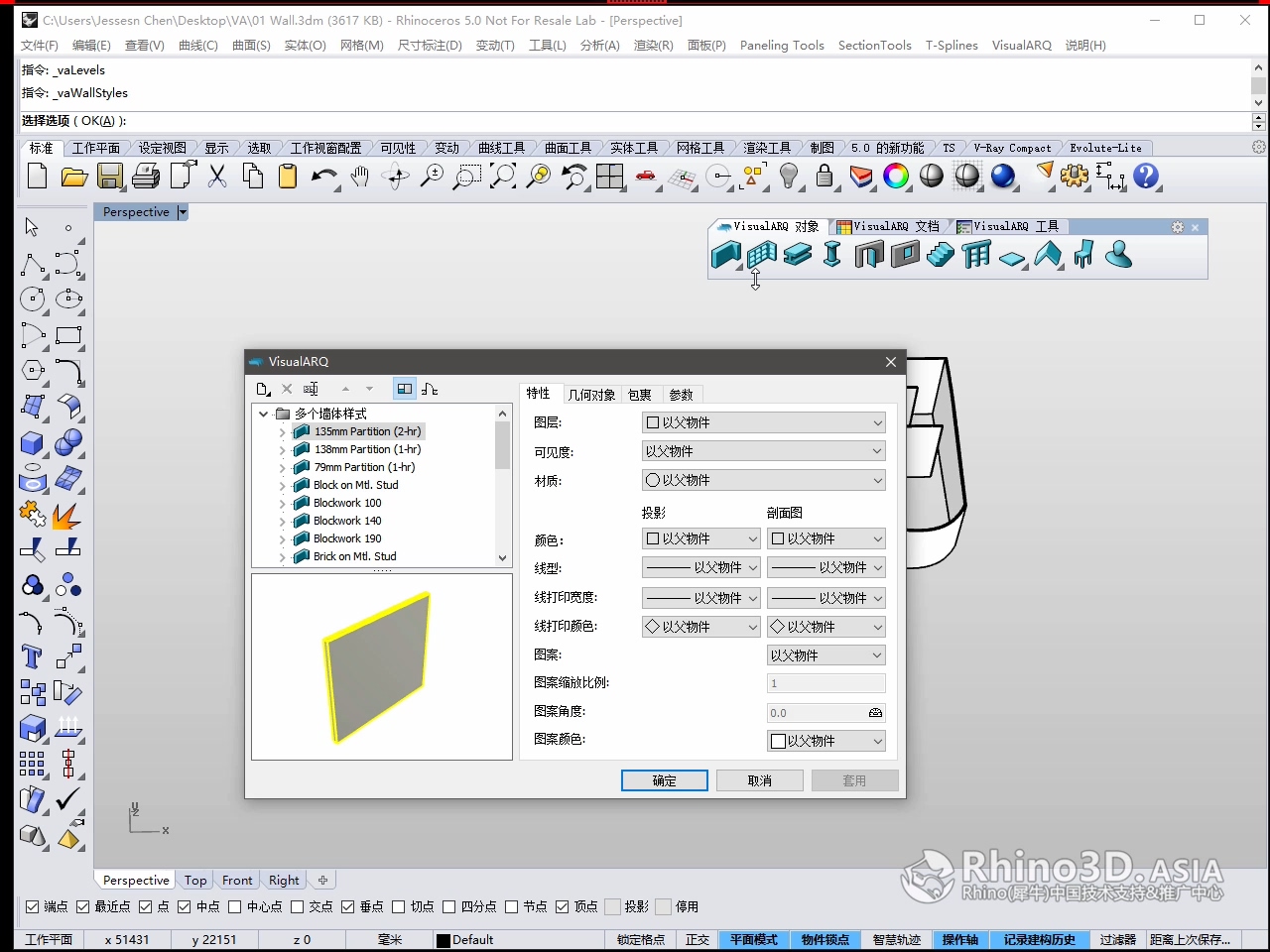Screen dimensions: 1270x952
Task: Toggle the preview pane icon in VisualARQ dialog
Action: click(405, 389)
